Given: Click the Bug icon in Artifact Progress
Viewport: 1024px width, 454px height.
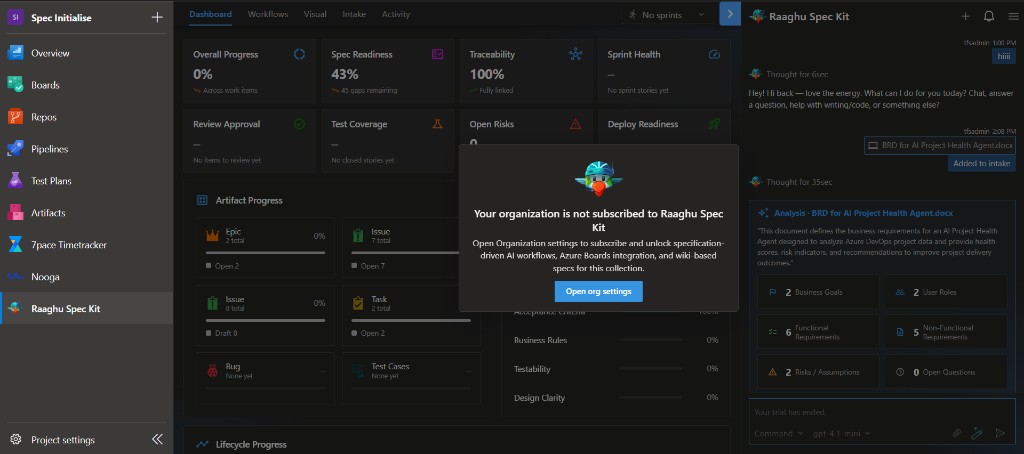Looking at the screenshot, I should pos(212,370).
